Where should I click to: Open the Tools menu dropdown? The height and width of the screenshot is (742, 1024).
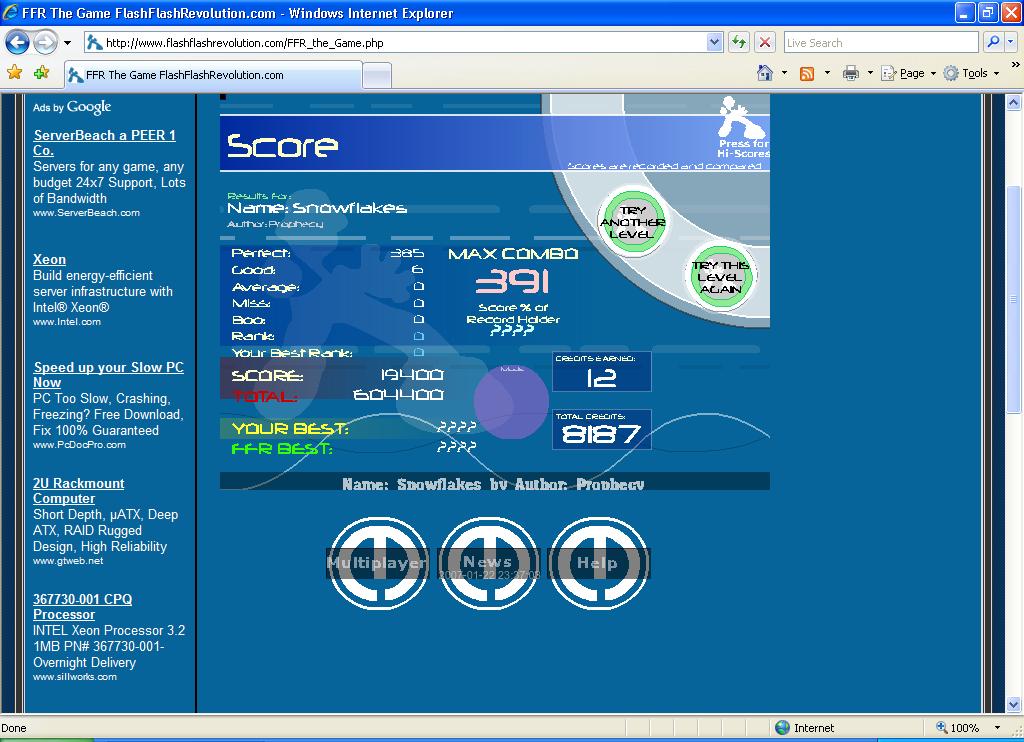(x=972, y=73)
